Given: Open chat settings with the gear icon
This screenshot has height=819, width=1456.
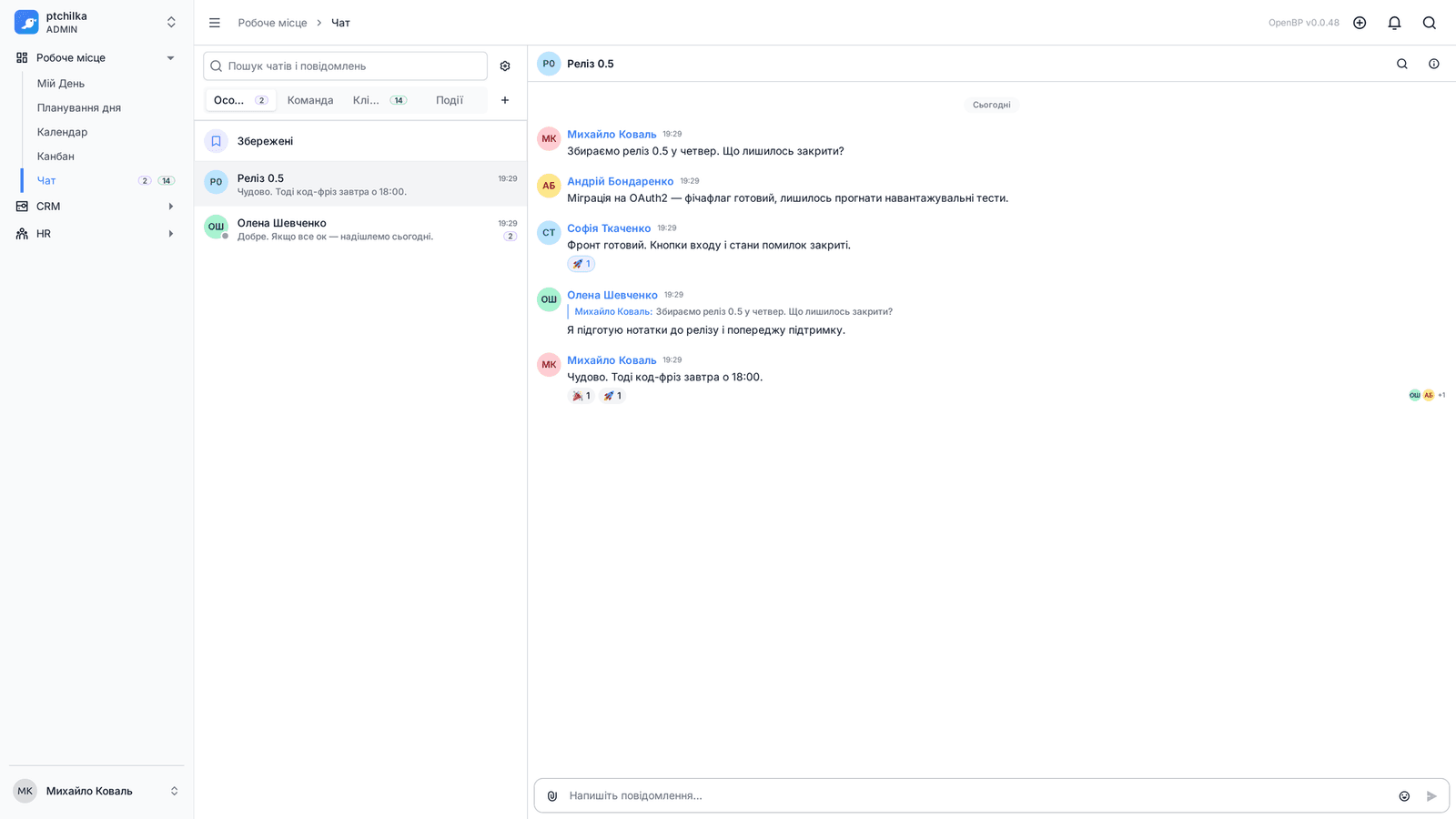Looking at the screenshot, I should (505, 66).
